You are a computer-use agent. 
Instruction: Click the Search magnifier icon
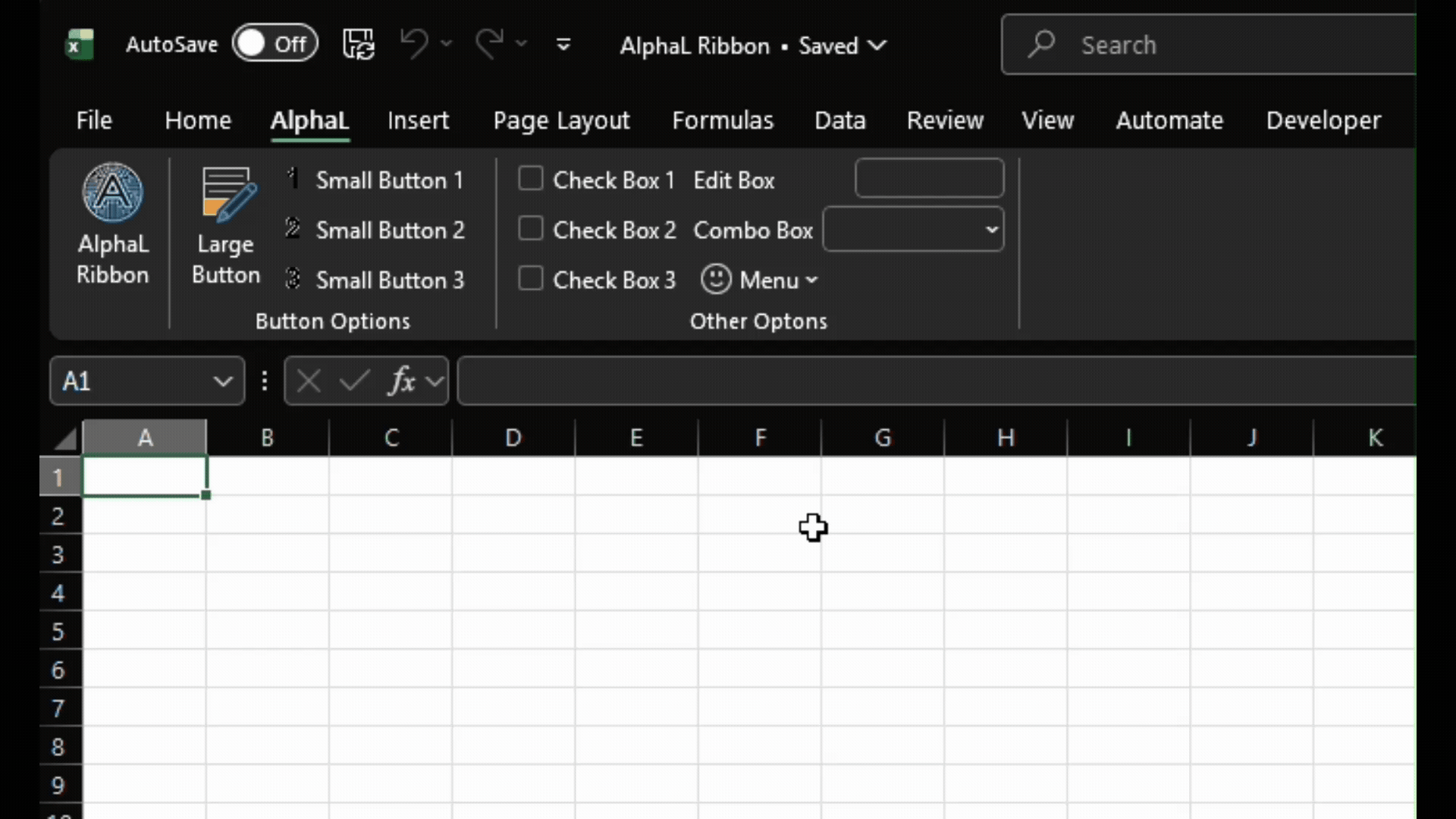pos(1040,44)
